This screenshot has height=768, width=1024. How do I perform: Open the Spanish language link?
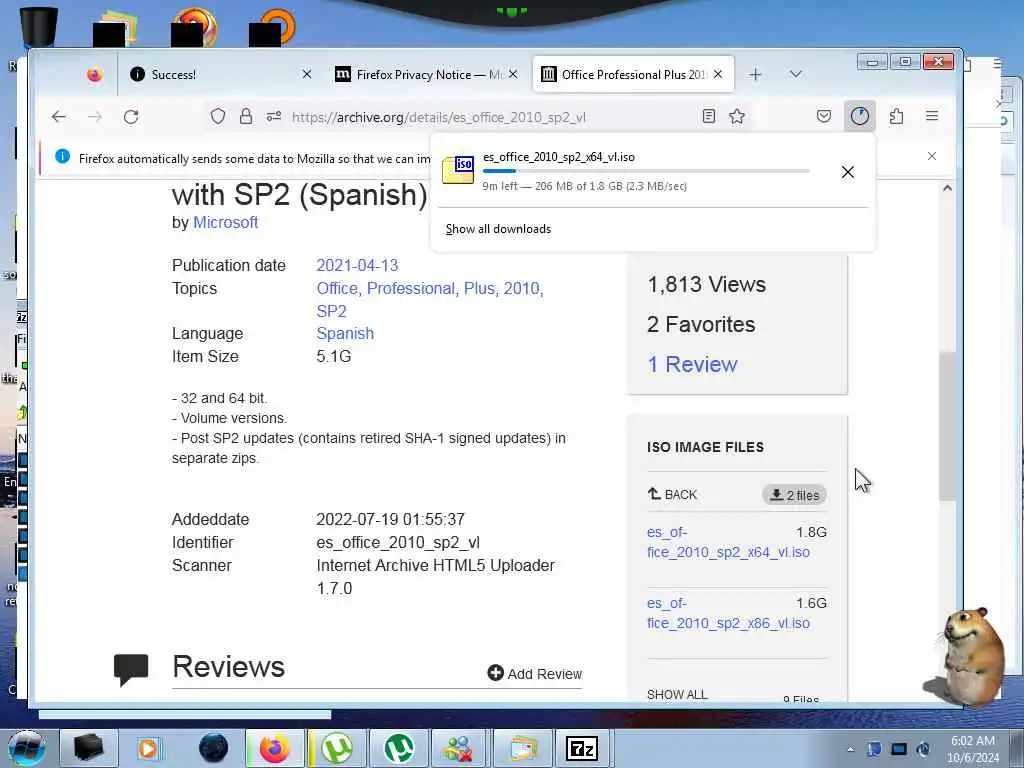345,334
